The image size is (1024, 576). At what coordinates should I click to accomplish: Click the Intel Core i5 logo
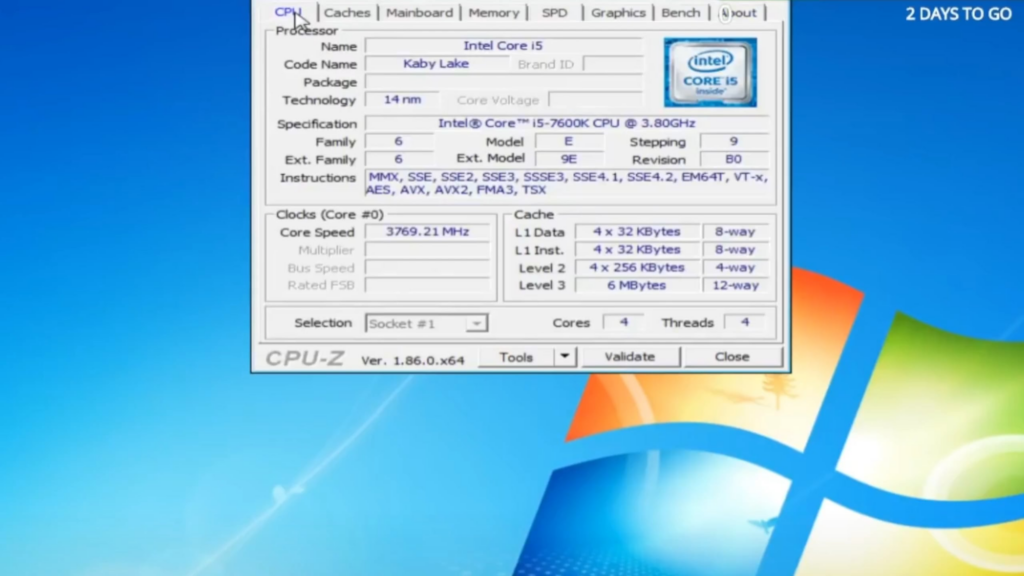point(710,72)
